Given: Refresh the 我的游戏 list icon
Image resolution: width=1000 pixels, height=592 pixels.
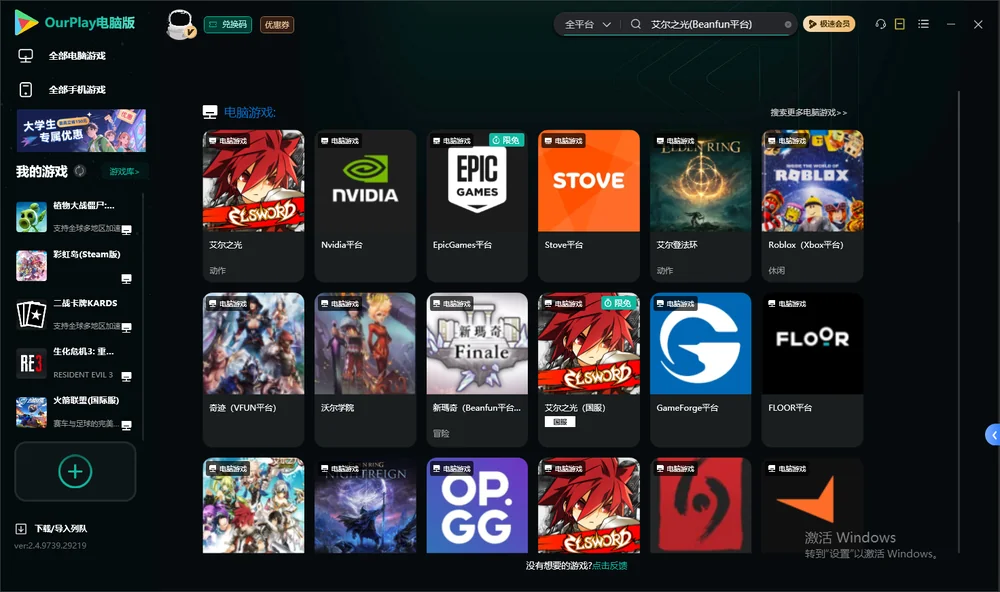Looking at the screenshot, I should (x=80, y=171).
